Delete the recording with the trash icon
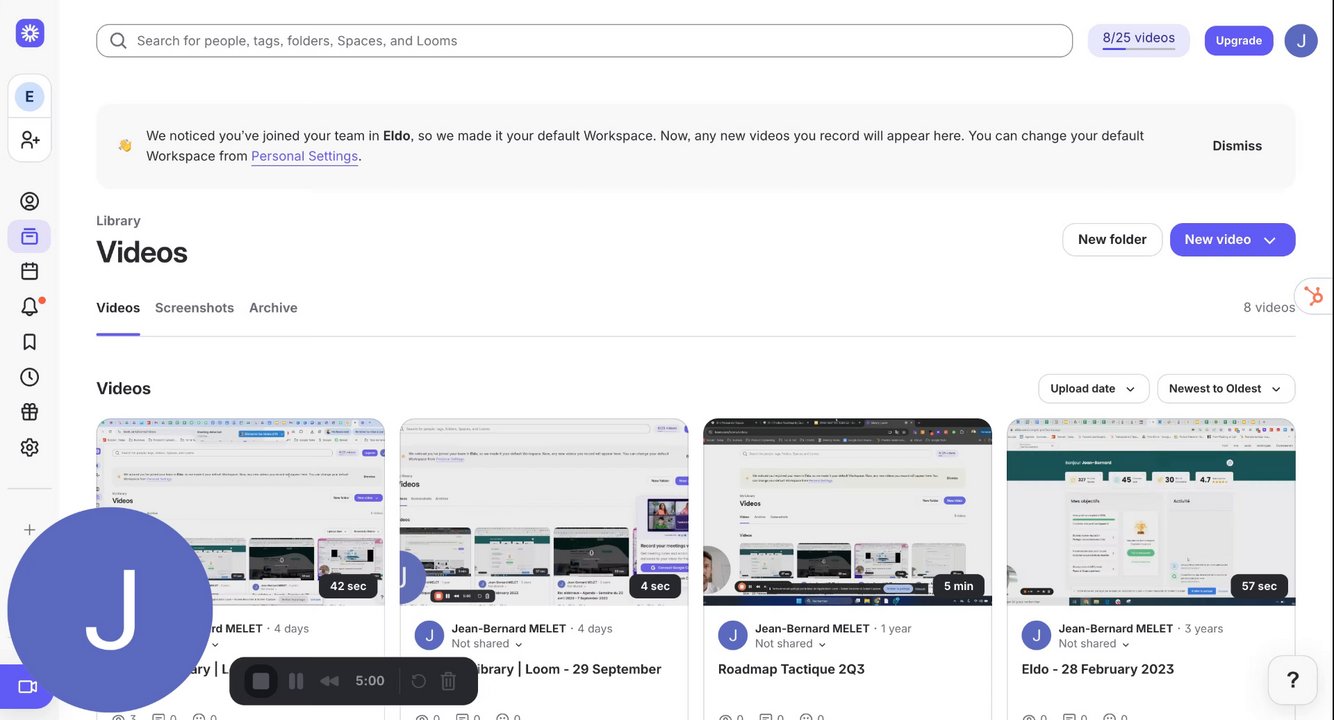This screenshot has width=1334, height=720. tap(448, 681)
